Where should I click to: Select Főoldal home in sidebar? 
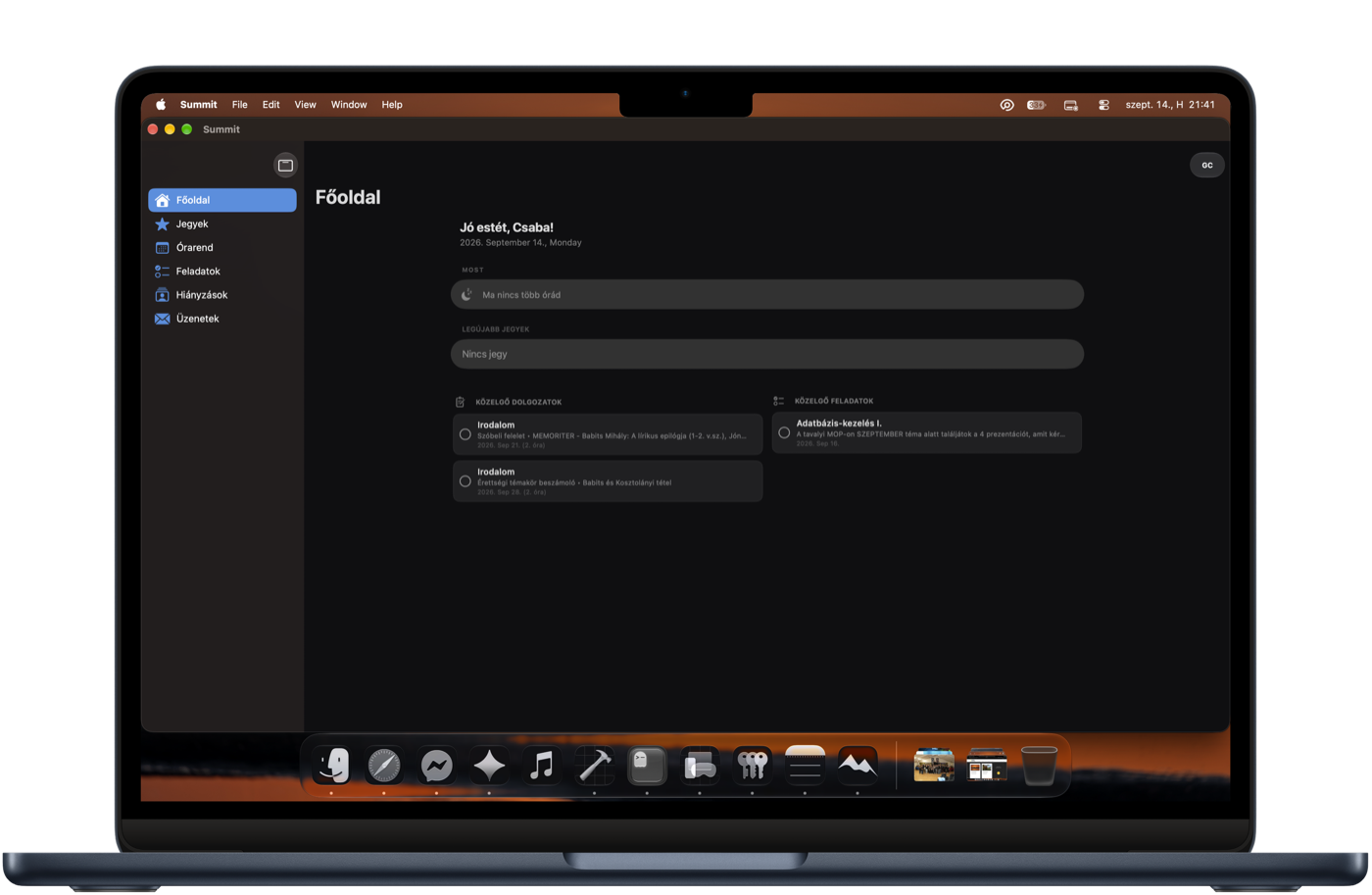(221, 200)
